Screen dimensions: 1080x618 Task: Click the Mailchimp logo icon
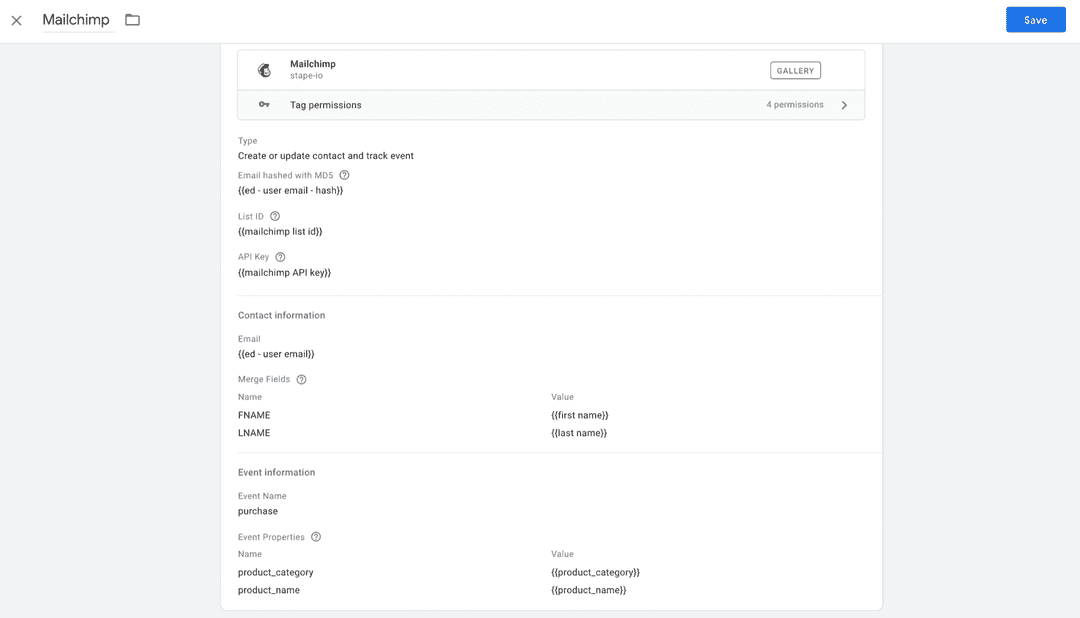(x=264, y=70)
